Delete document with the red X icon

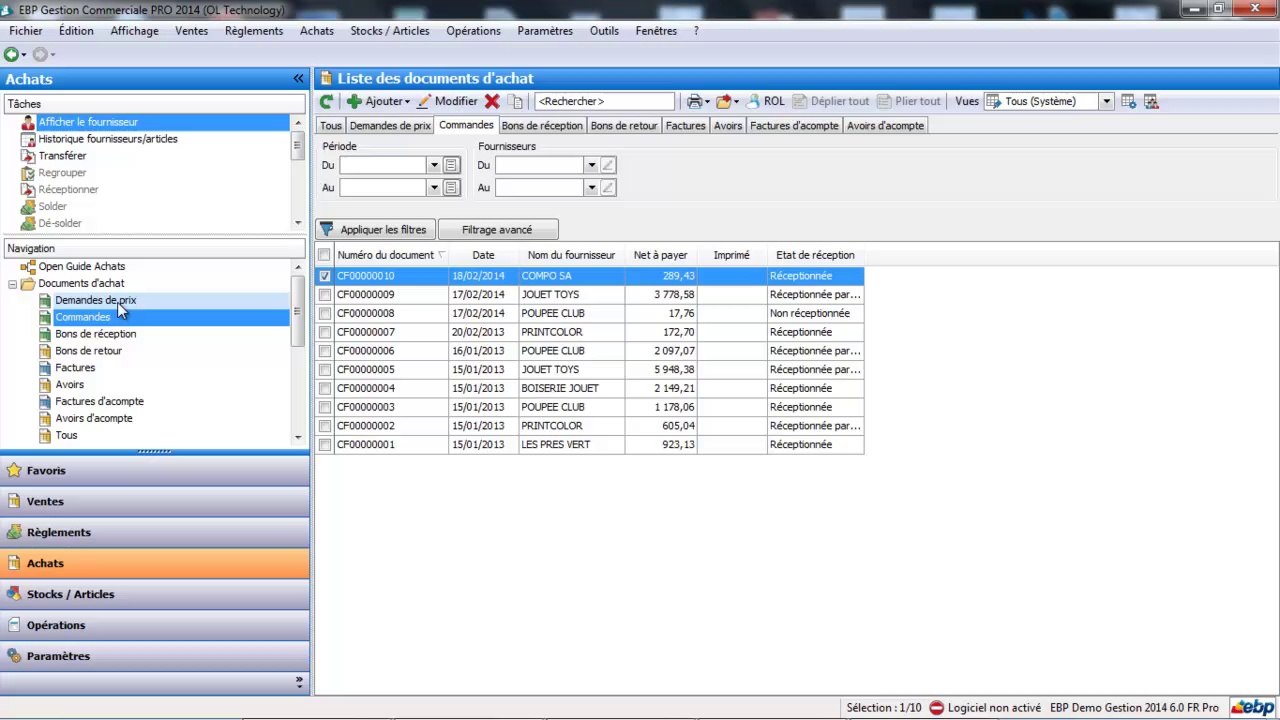(492, 101)
